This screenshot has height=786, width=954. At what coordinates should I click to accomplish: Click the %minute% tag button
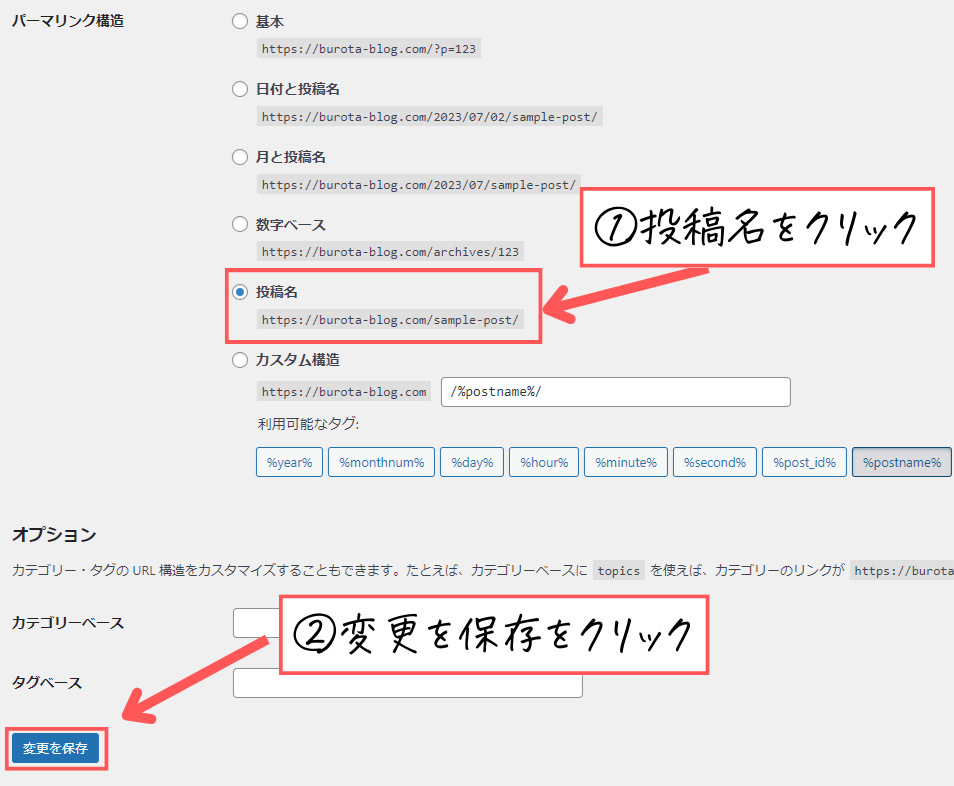click(x=626, y=462)
